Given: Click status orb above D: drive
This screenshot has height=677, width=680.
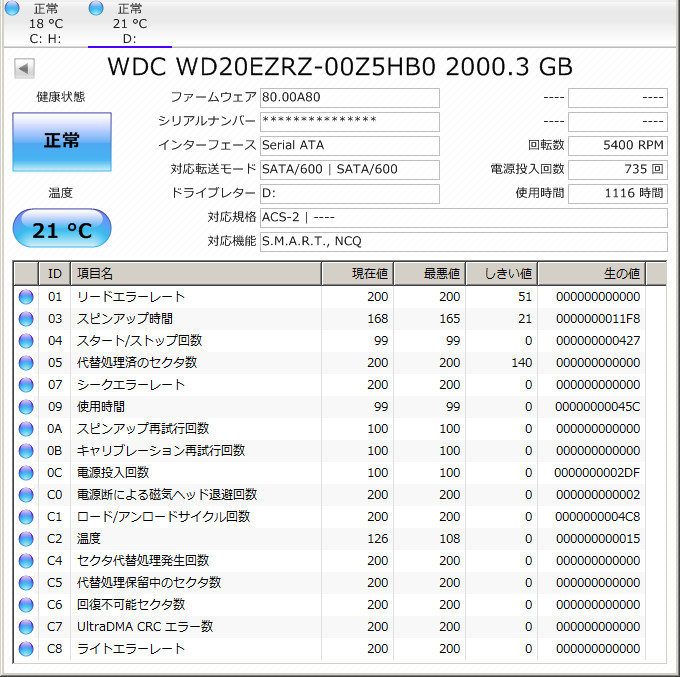Looking at the screenshot, I should (x=96, y=8).
